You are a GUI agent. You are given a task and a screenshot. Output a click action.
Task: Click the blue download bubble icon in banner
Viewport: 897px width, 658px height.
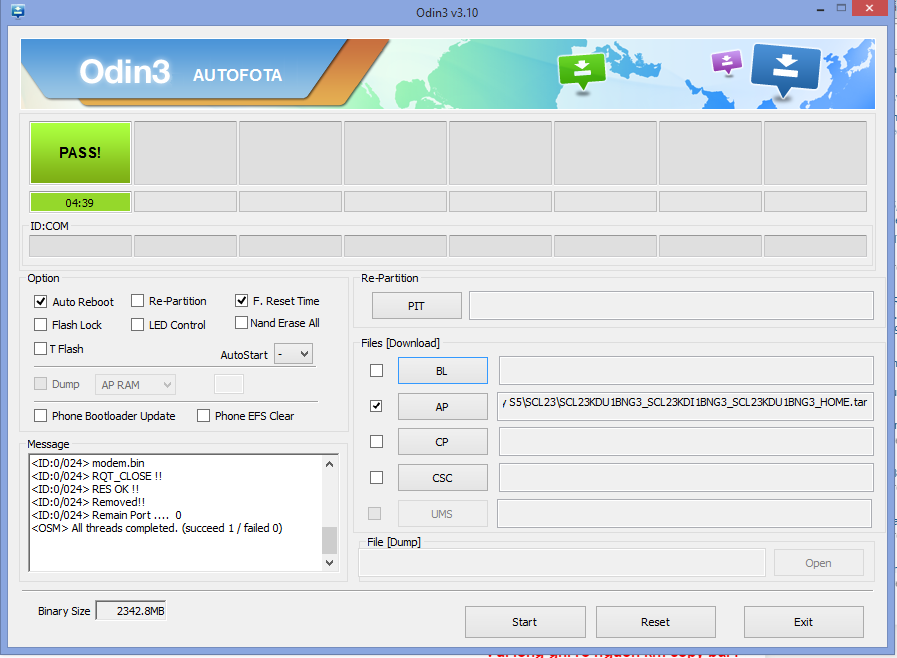click(785, 69)
